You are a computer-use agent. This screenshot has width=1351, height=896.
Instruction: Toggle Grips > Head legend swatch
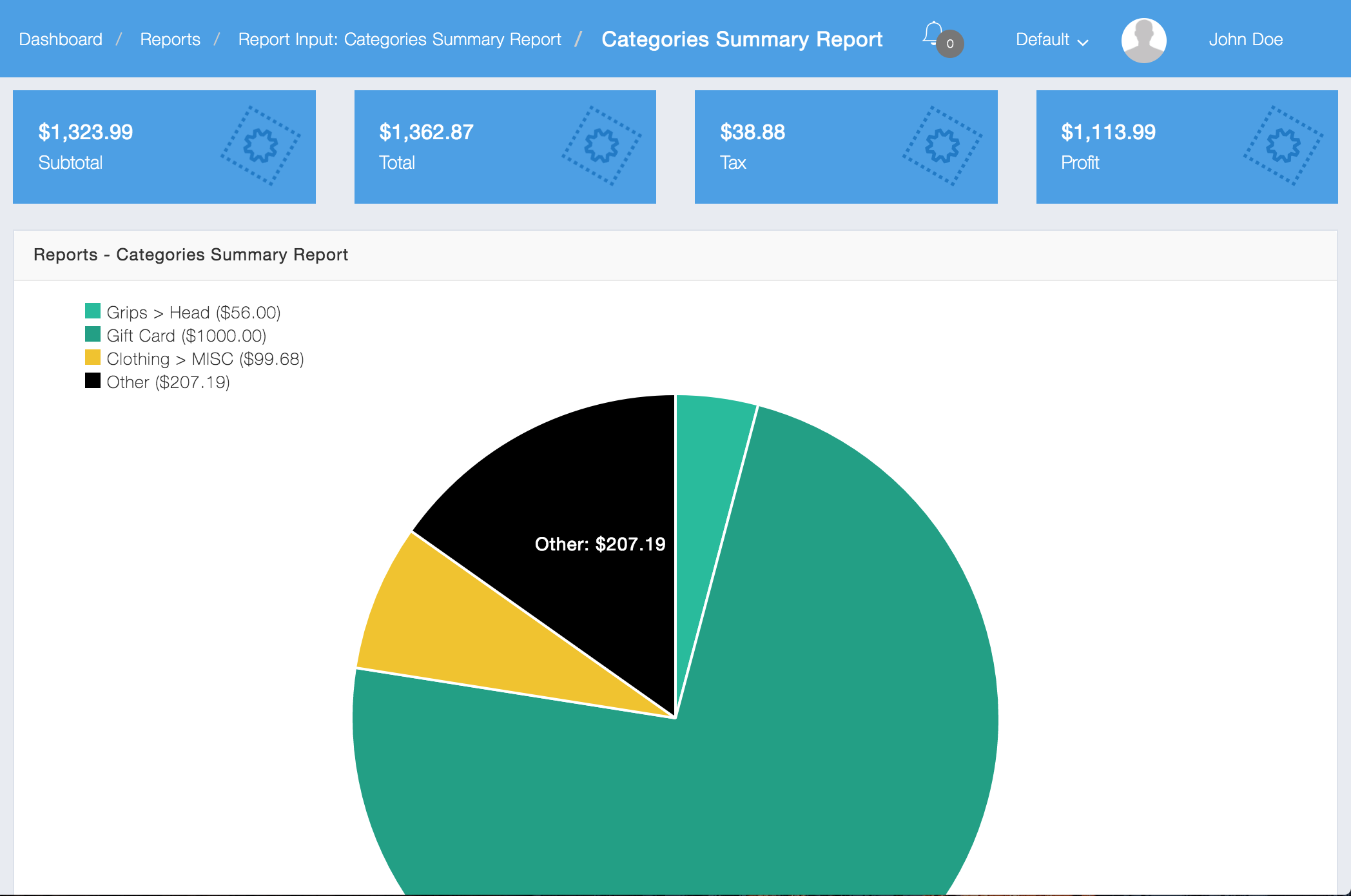pyautogui.click(x=93, y=312)
